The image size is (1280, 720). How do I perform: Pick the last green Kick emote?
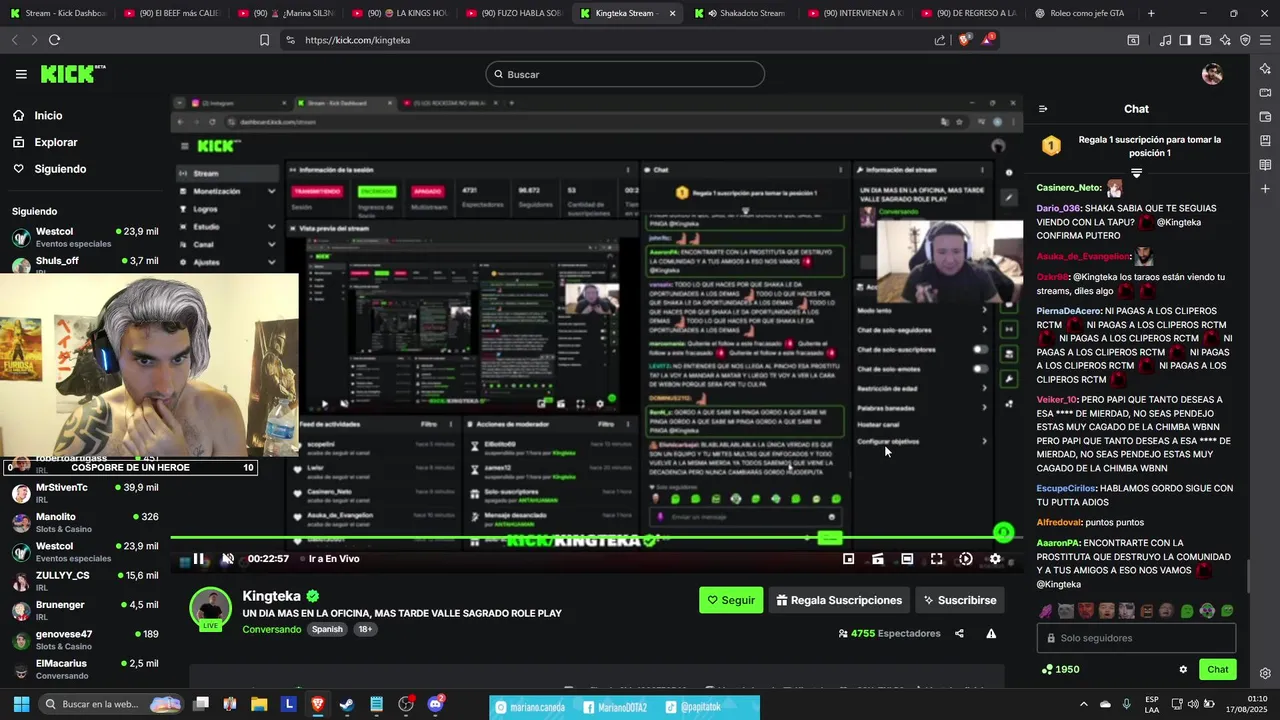(1227, 611)
